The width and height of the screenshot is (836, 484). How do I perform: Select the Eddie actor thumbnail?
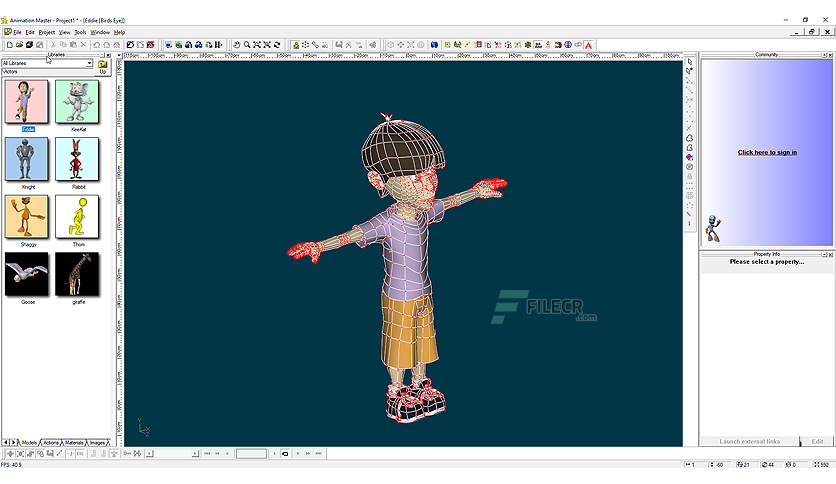coord(27,102)
